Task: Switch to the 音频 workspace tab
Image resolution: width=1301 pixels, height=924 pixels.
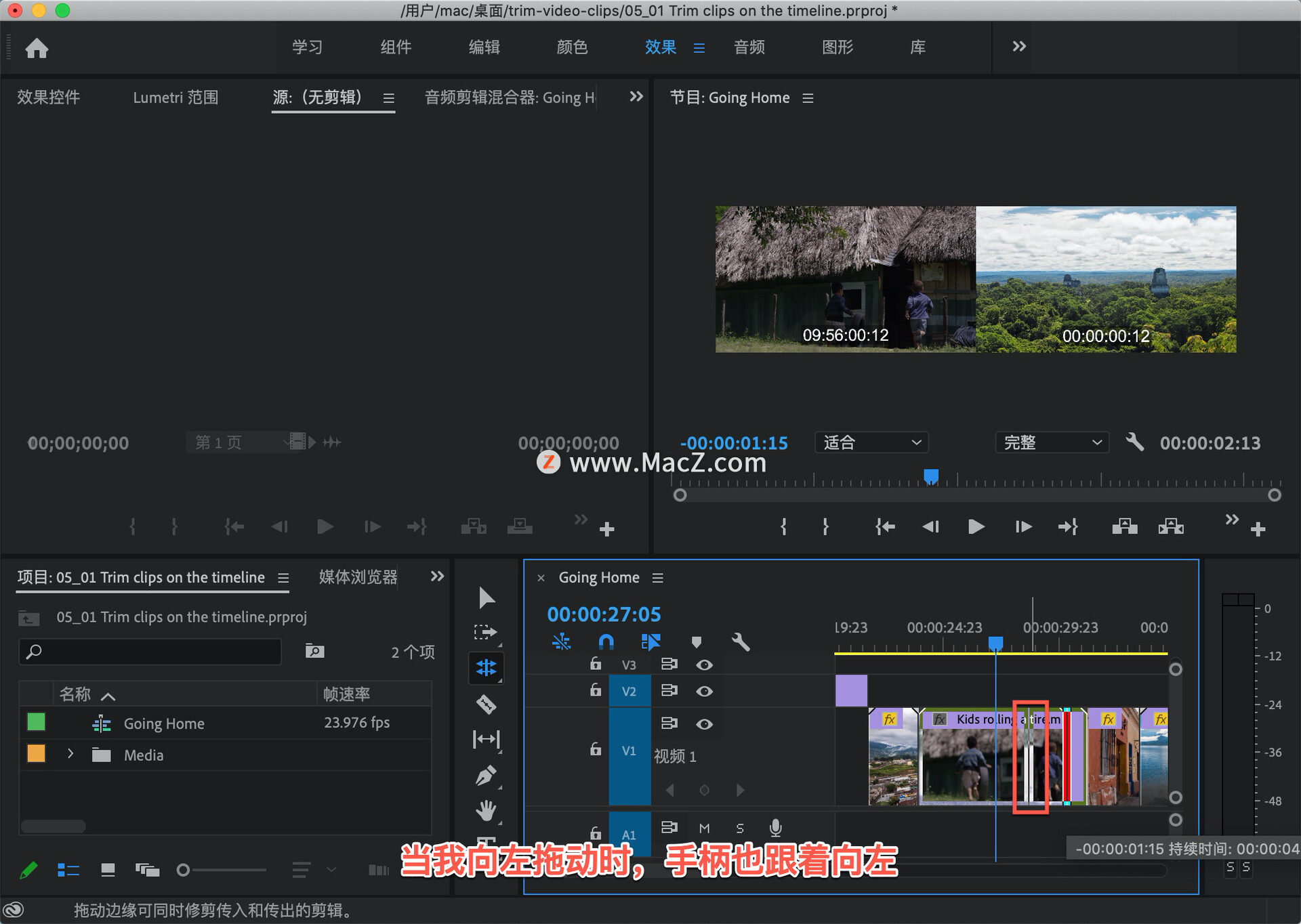Action: pyautogui.click(x=749, y=47)
